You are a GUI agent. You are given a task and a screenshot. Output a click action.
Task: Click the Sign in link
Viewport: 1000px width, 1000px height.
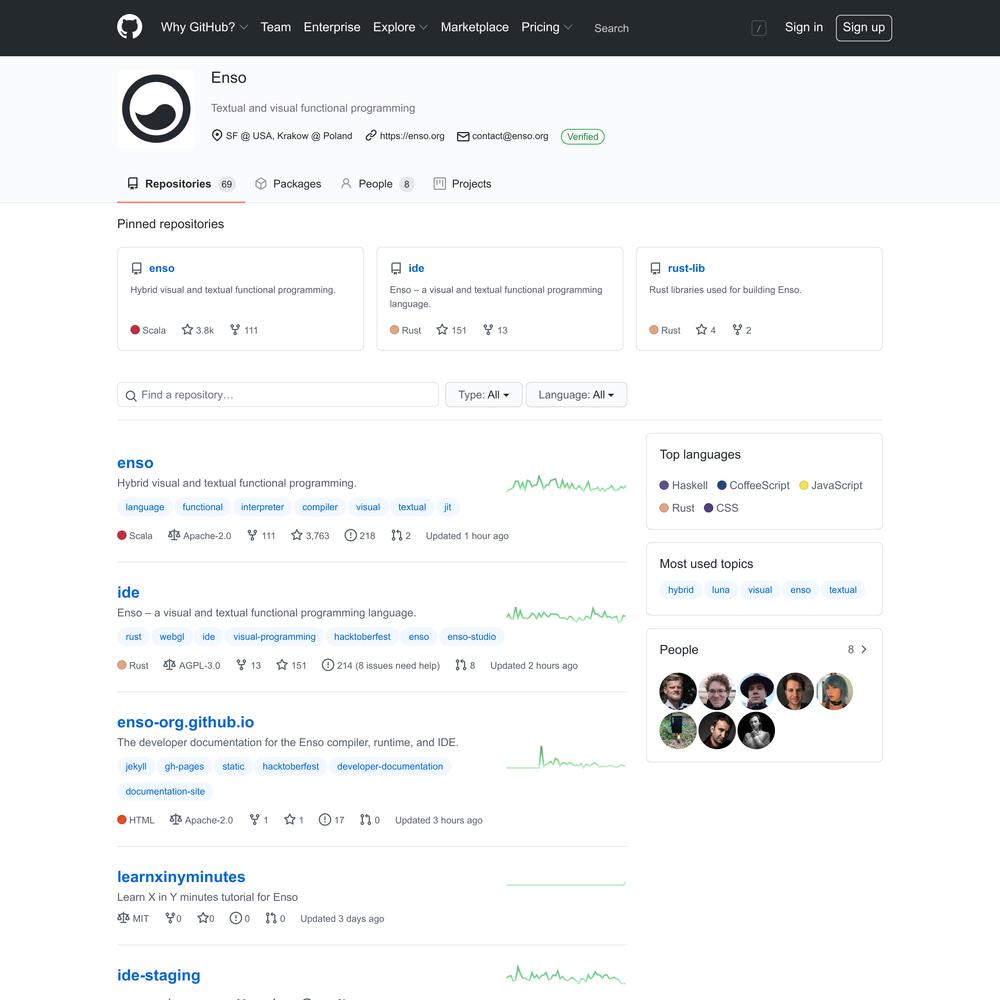804,27
